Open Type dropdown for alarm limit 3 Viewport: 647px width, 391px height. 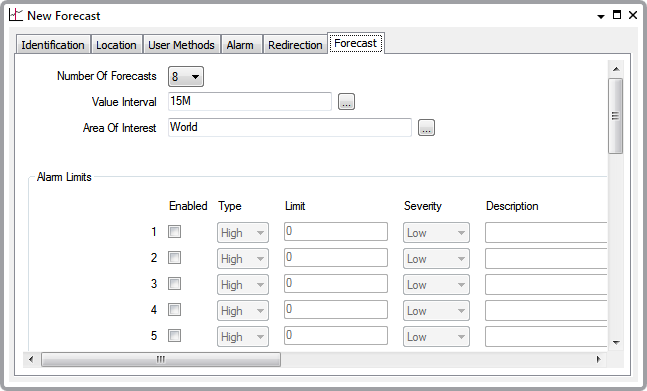point(243,285)
